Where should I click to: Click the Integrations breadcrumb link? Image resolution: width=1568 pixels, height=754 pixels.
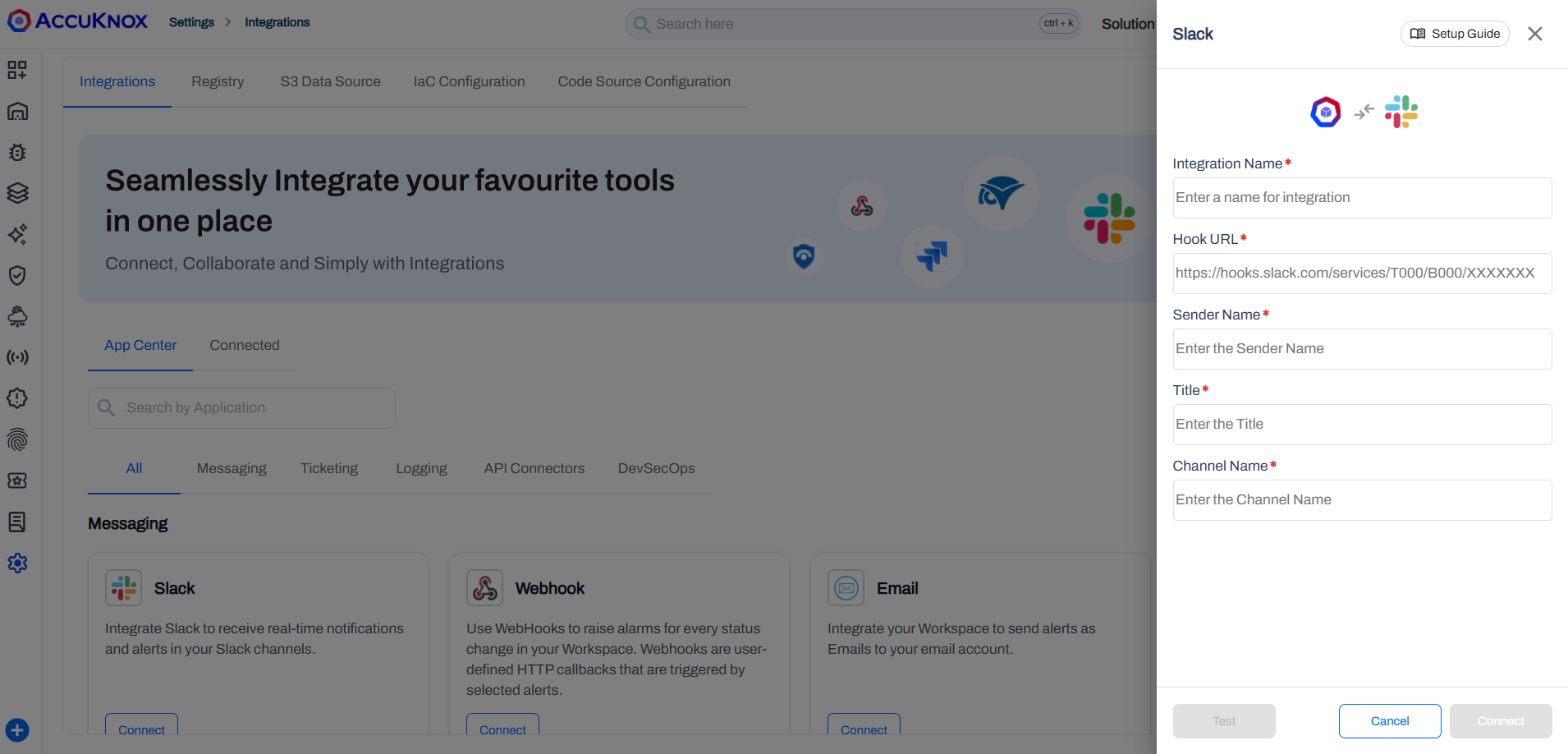tap(277, 22)
